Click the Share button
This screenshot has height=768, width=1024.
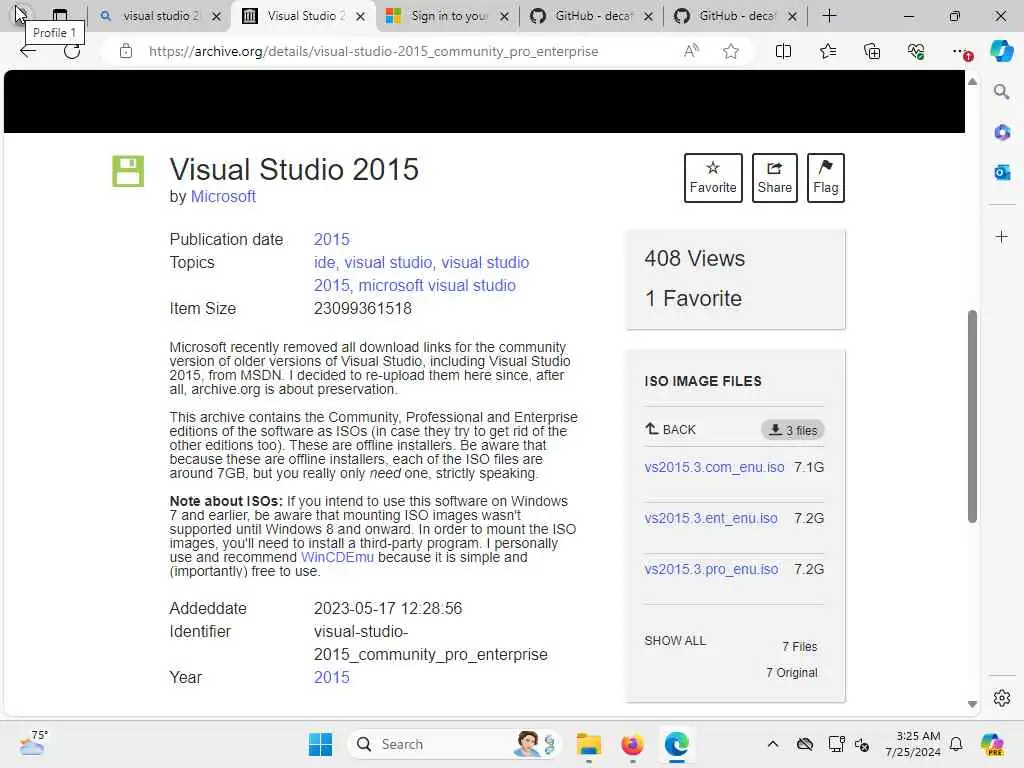tap(775, 178)
